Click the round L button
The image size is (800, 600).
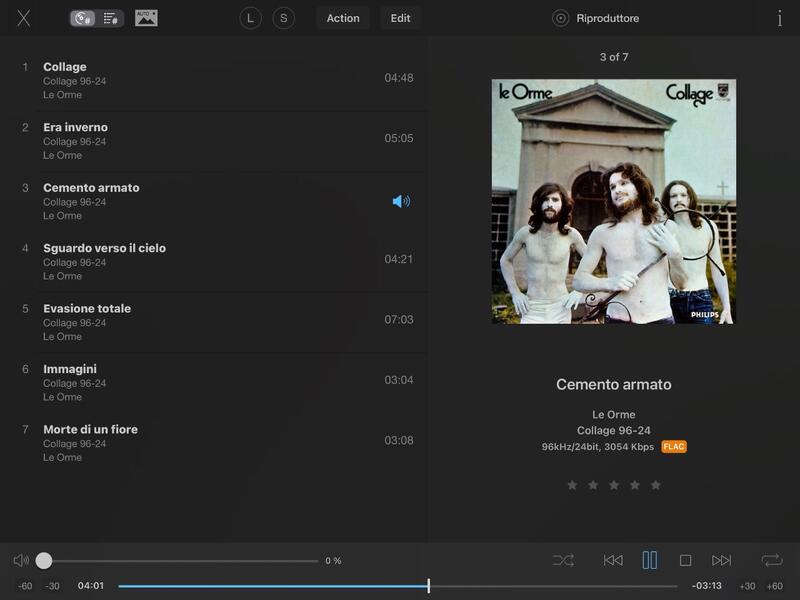(250, 18)
